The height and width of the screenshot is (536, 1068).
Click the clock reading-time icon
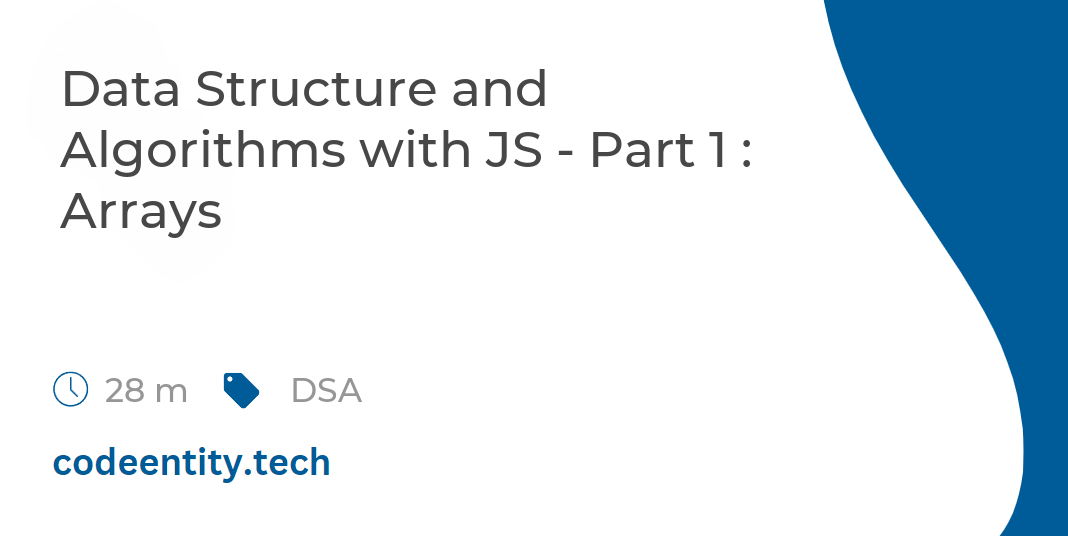pos(70,389)
